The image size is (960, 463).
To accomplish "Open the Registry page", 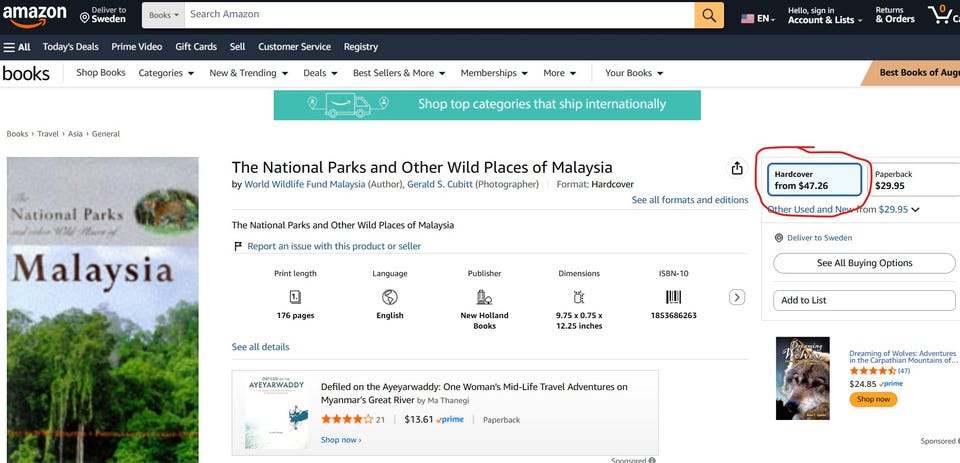I will (361, 47).
